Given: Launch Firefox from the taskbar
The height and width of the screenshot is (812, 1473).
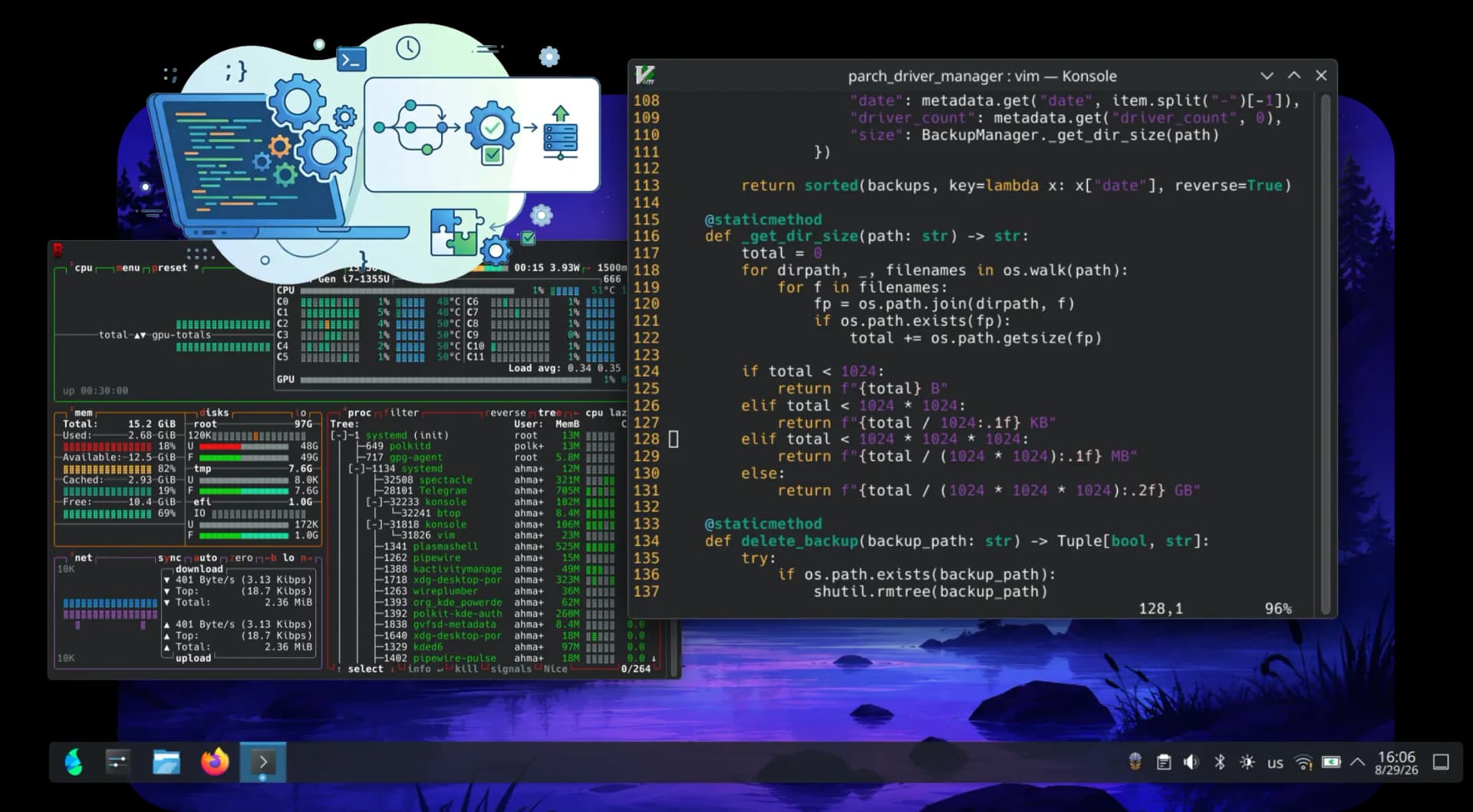Looking at the screenshot, I should tap(216, 762).
